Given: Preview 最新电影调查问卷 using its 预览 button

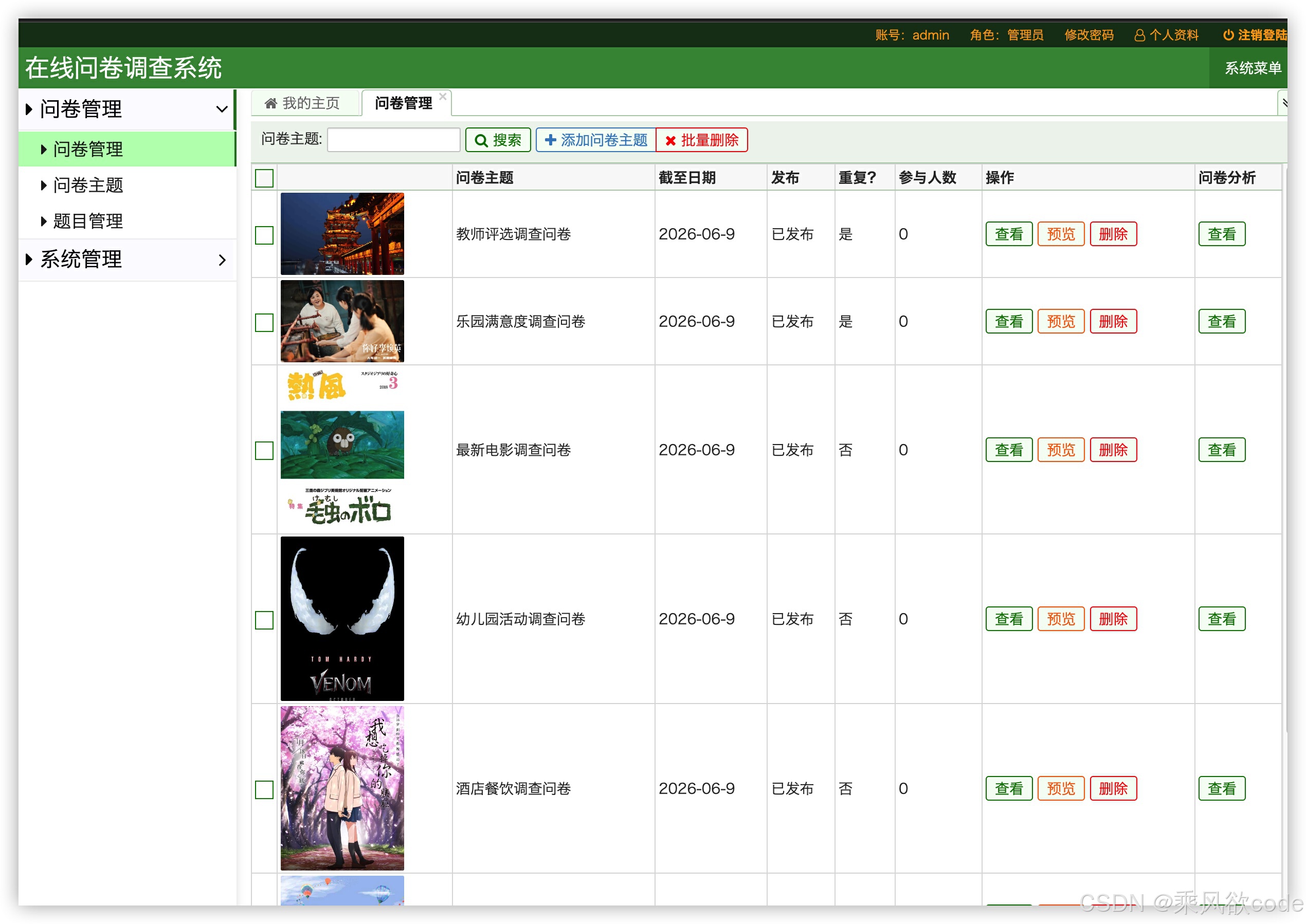Looking at the screenshot, I should tap(1060, 450).
